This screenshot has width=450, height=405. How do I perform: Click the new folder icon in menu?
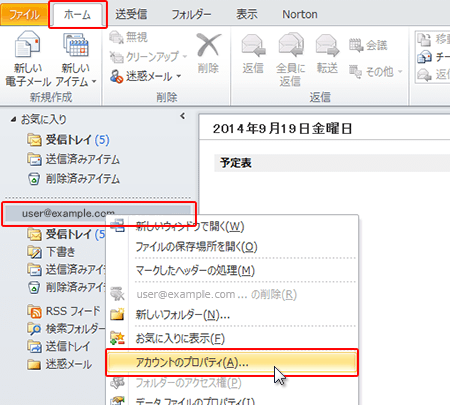(117, 314)
